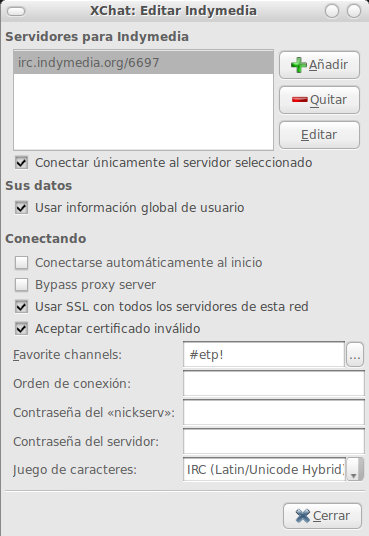This screenshot has width=369, height=536.
Task: Click the Editar server button
Action: (x=319, y=135)
